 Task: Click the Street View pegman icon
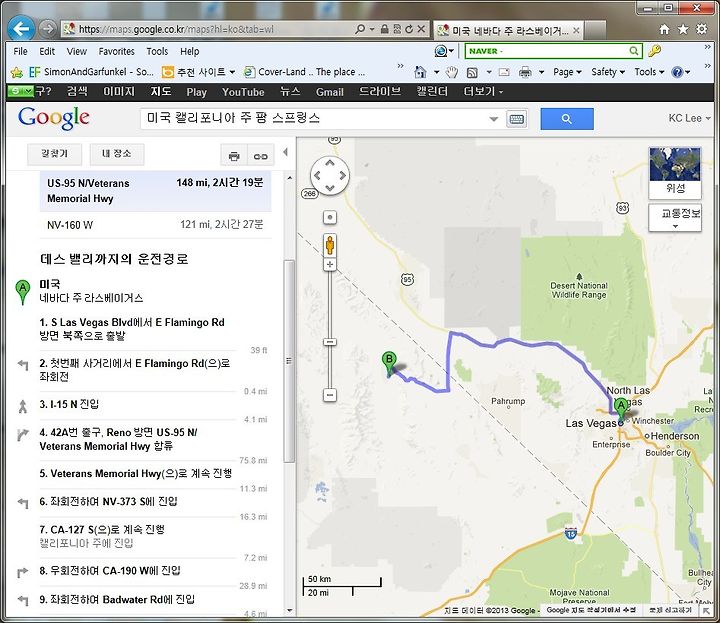click(330, 246)
